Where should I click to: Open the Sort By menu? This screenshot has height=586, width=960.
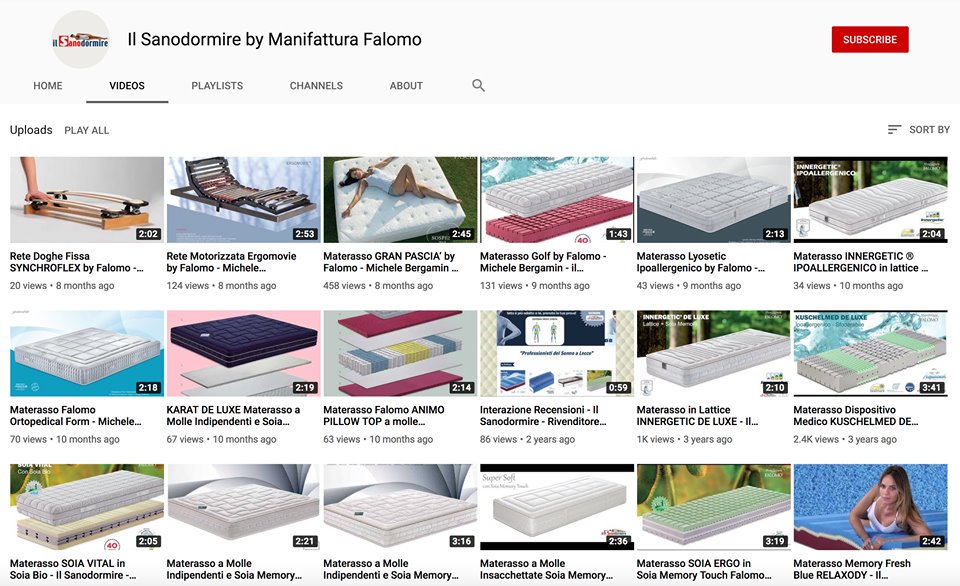pyautogui.click(x=918, y=130)
